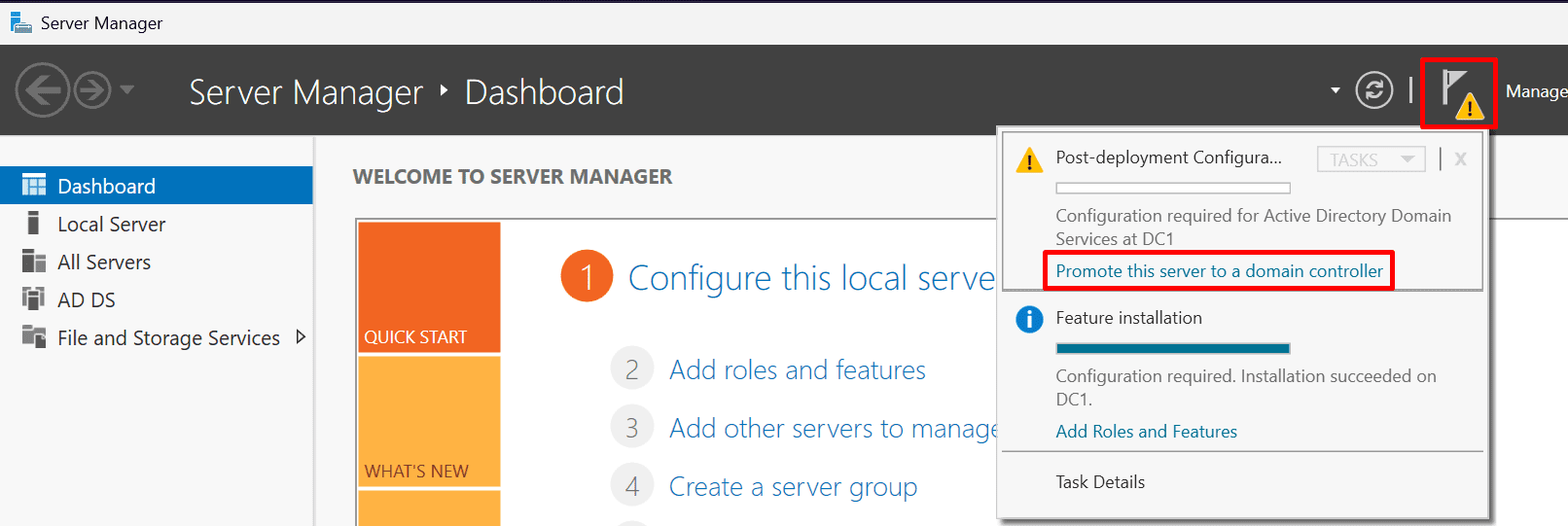Expand File and Storage Services submenu
The width and height of the screenshot is (1568, 526).
point(301,337)
